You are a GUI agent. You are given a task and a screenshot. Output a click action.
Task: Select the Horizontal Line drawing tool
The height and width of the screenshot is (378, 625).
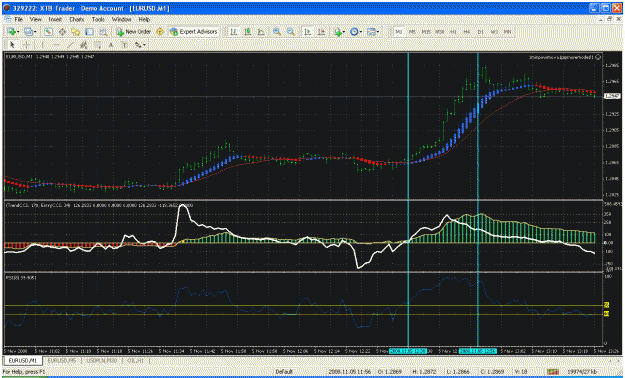coord(56,45)
